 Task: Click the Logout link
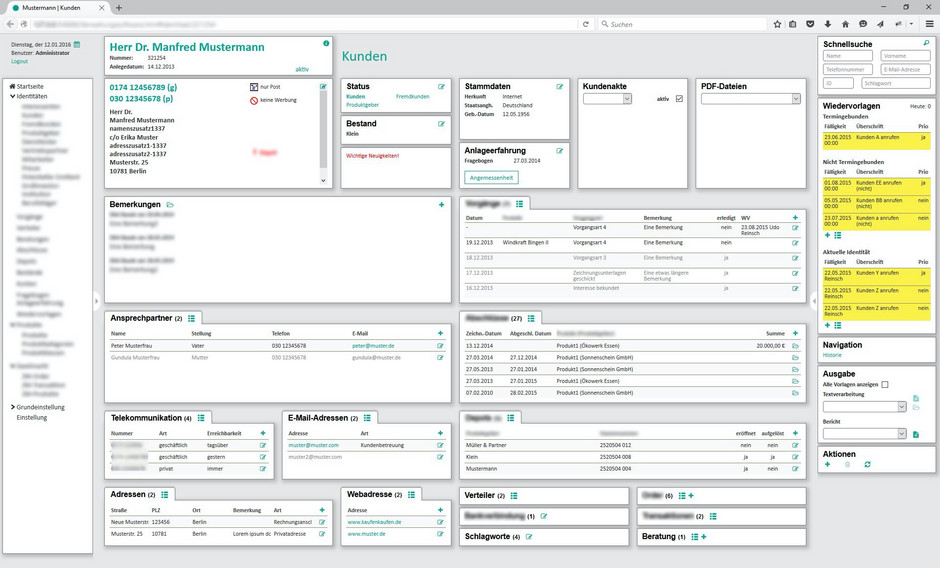point(19,61)
